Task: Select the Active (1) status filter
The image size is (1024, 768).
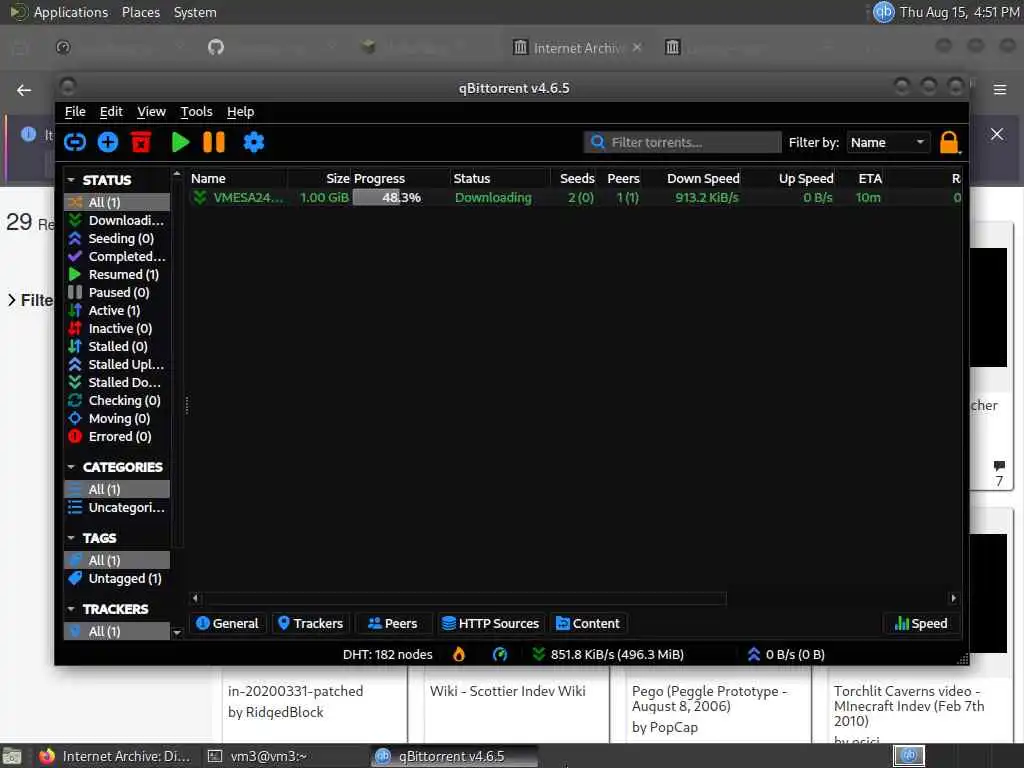Action: [x=118, y=310]
